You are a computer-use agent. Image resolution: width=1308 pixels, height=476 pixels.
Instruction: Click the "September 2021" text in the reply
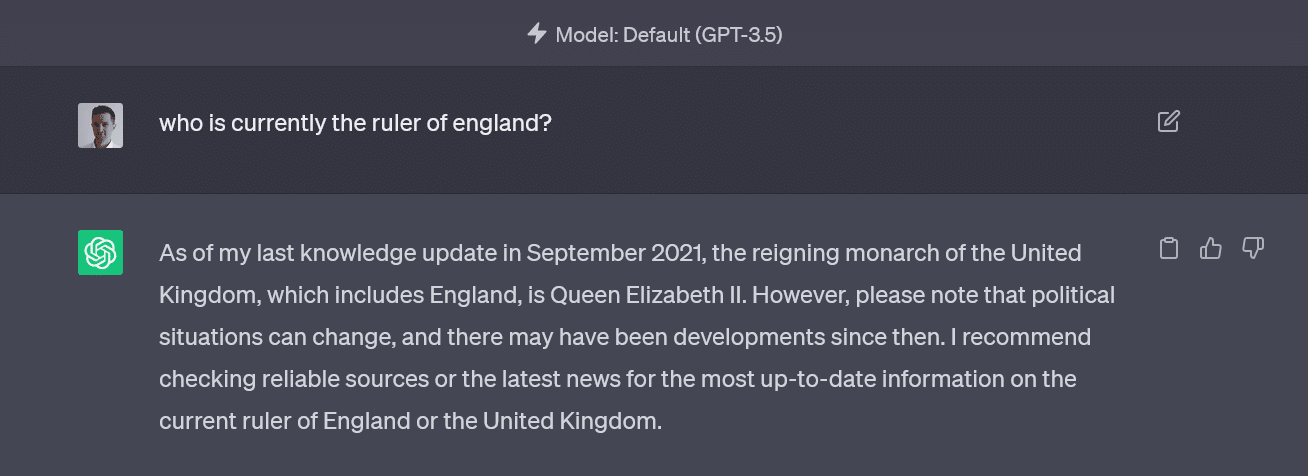coord(614,253)
